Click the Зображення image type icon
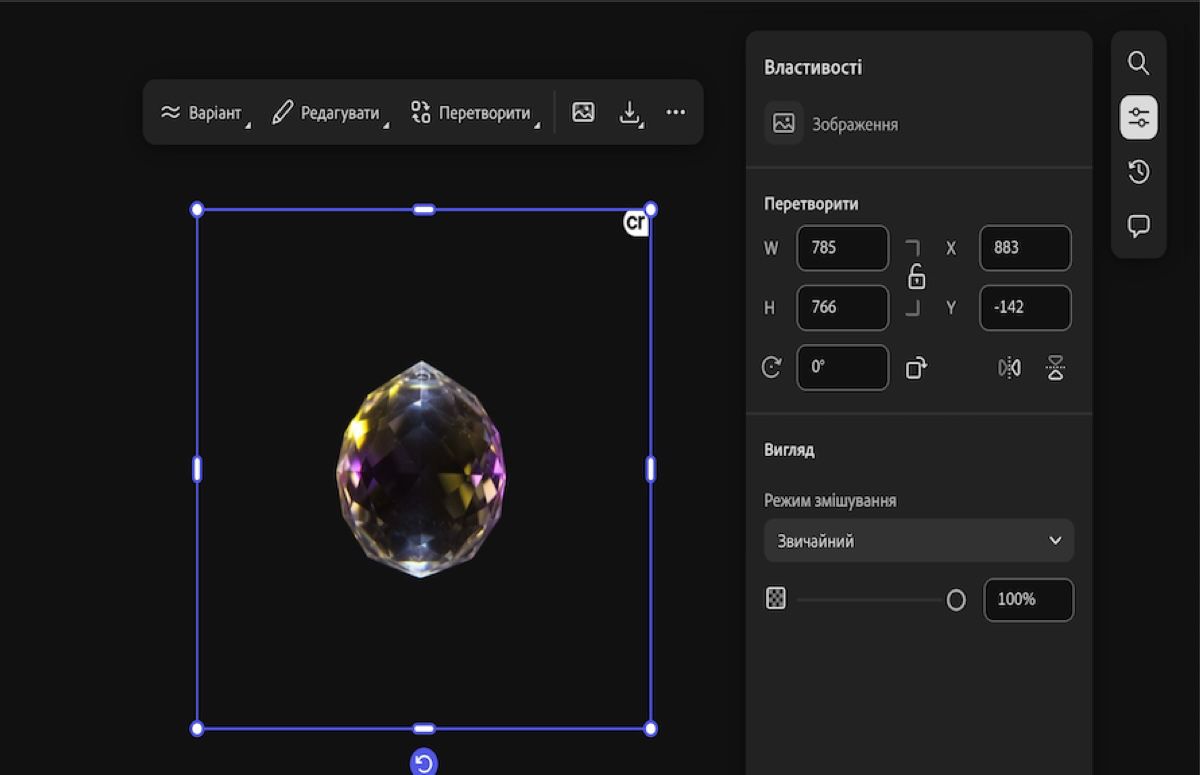Viewport: 1200px width, 775px height. pyautogui.click(x=784, y=123)
